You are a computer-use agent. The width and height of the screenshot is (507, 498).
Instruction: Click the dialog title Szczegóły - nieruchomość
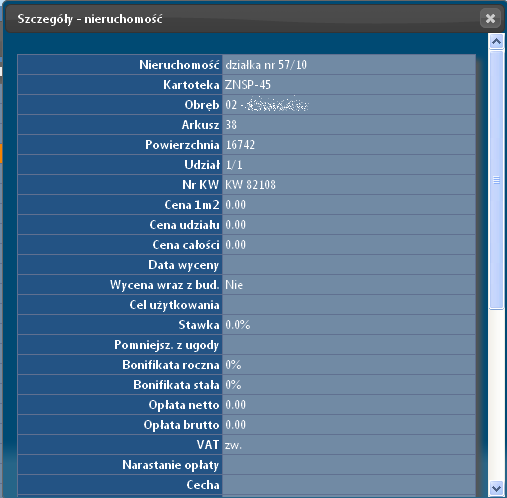[x=90, y=19]
